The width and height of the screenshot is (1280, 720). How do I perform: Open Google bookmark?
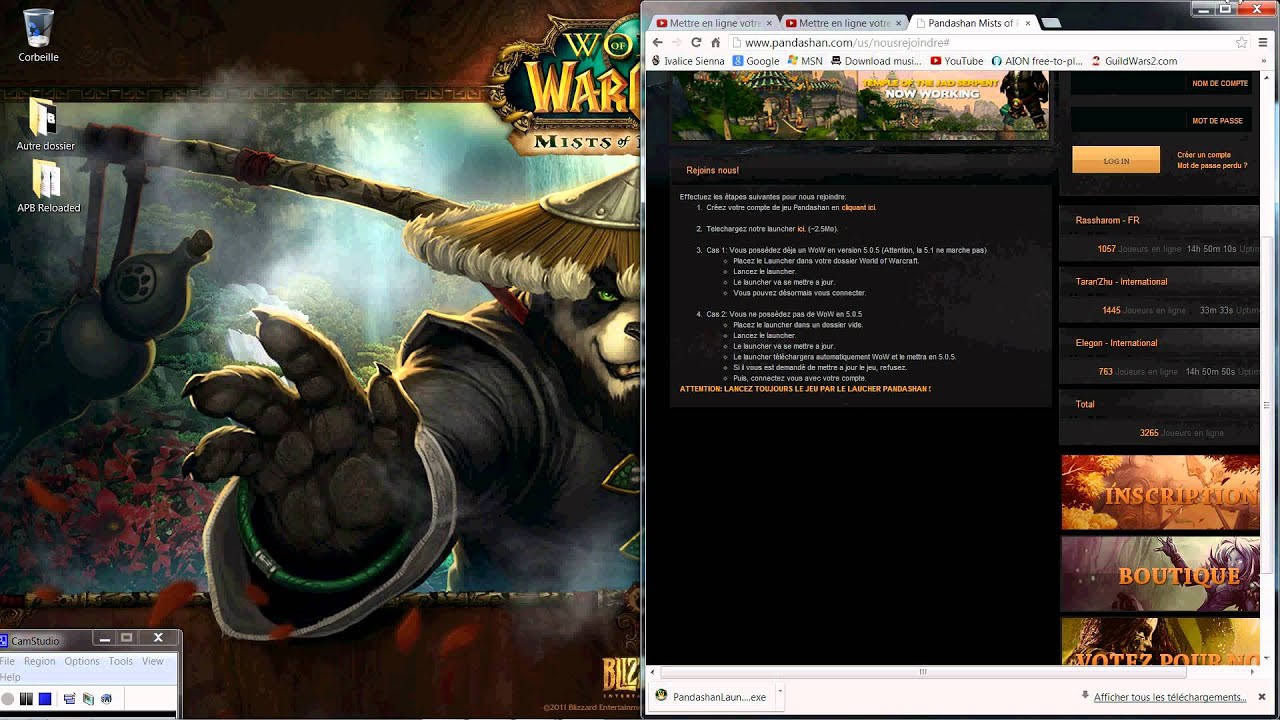coord(756,61)
